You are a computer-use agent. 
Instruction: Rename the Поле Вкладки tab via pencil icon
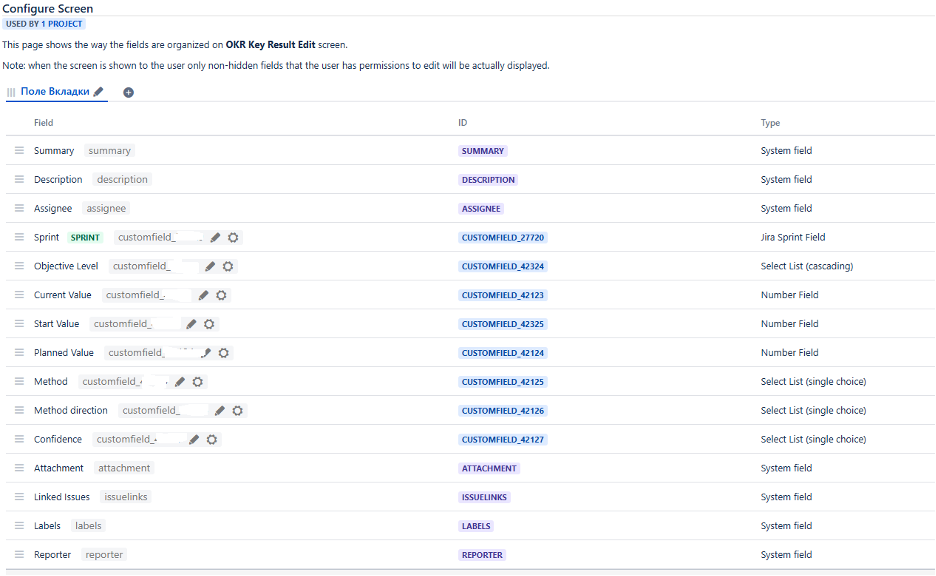tap(99, 91)
